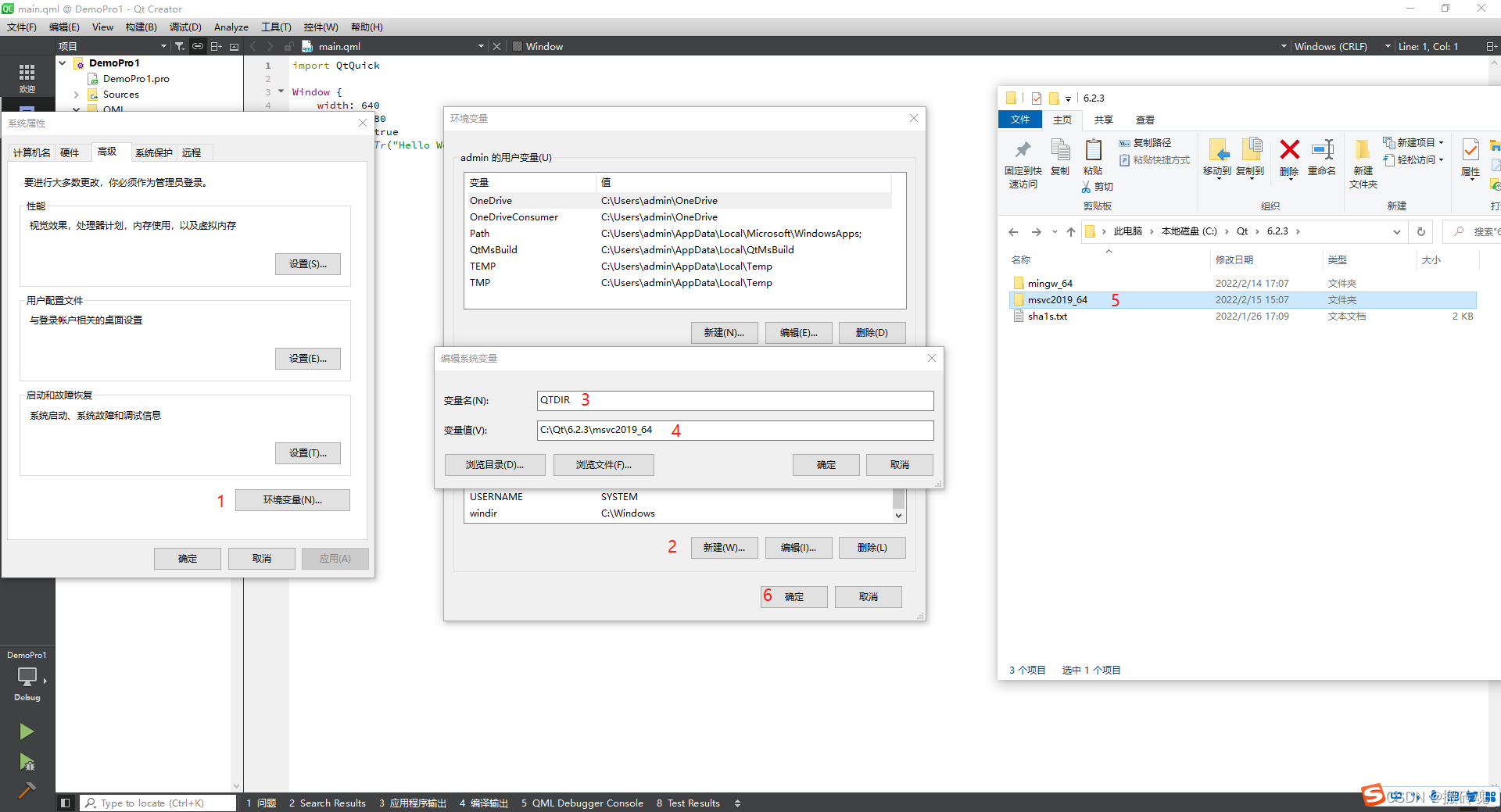Click the 环境变量(N)... button

[x=292, y=500]
